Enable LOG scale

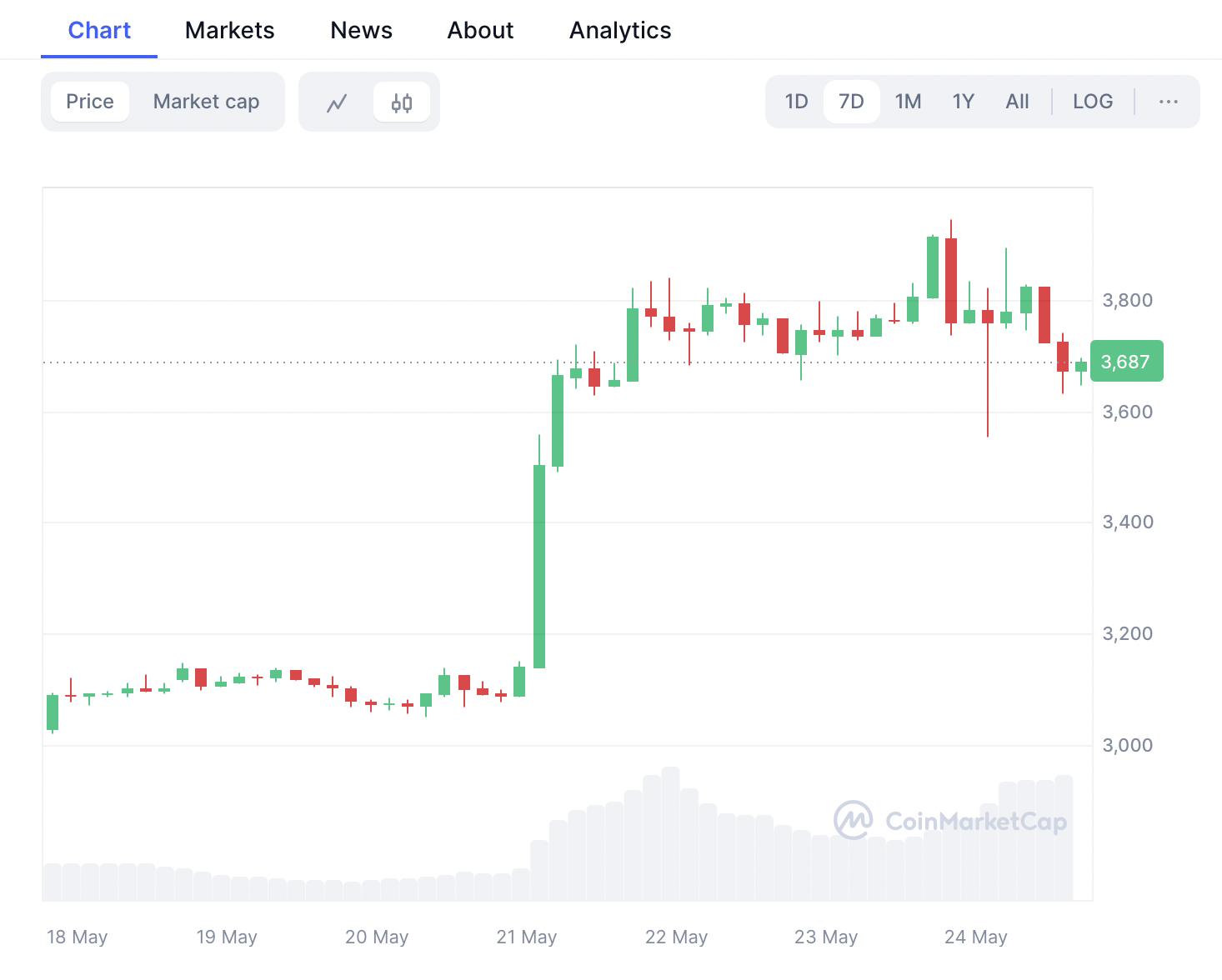tap(1092, 102)
